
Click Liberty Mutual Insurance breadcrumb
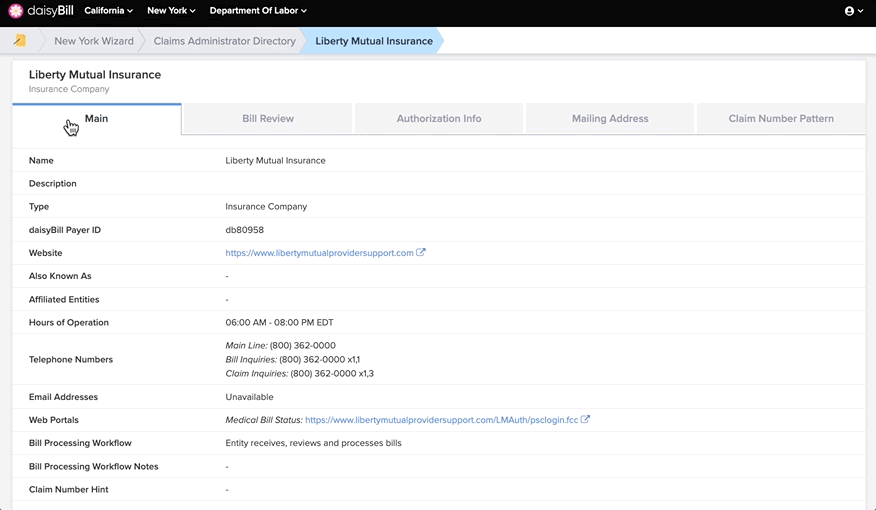pyautogui.click(x=374, y=41)
